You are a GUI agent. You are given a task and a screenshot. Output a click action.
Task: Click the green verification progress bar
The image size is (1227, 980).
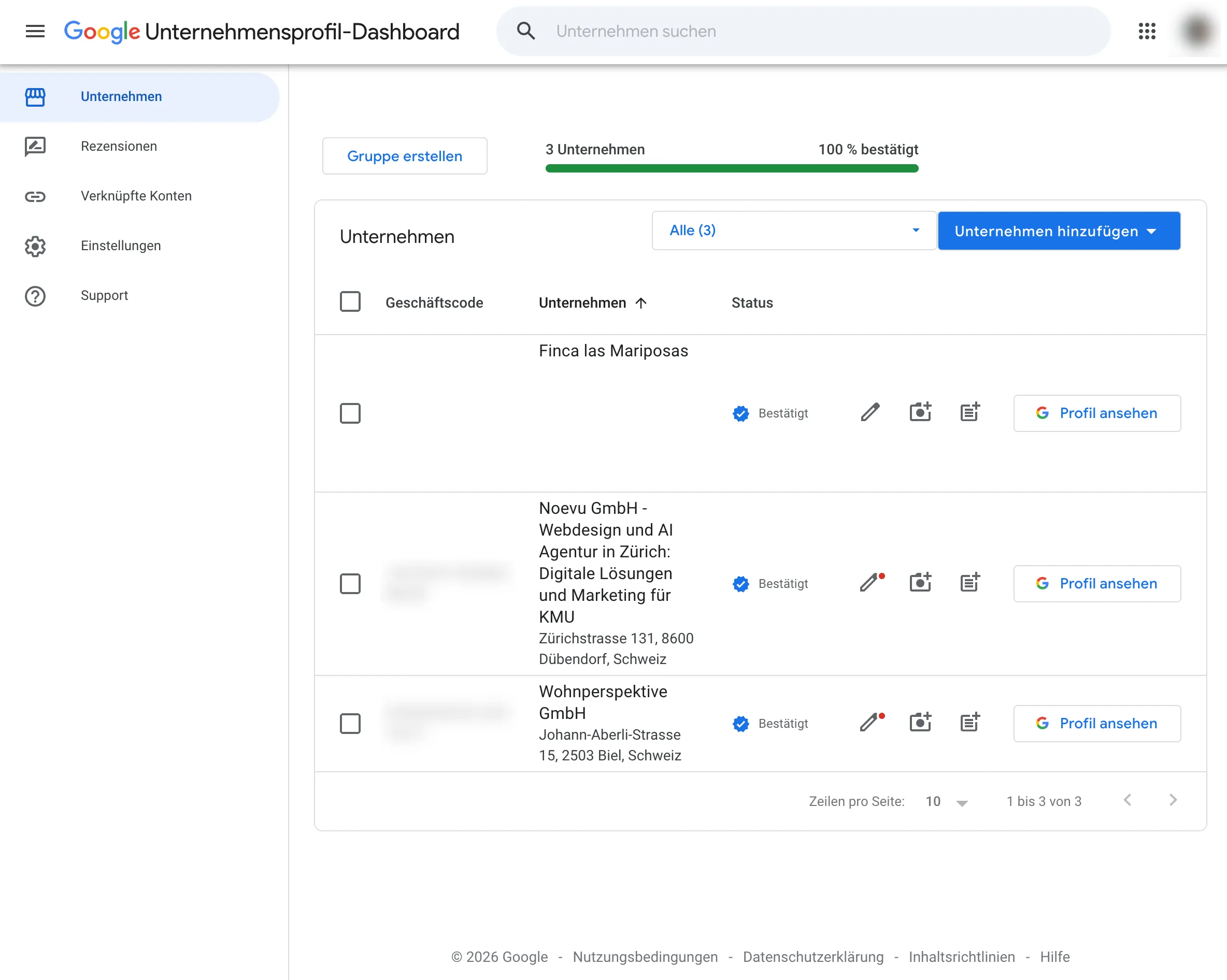[x=732, y=168]
